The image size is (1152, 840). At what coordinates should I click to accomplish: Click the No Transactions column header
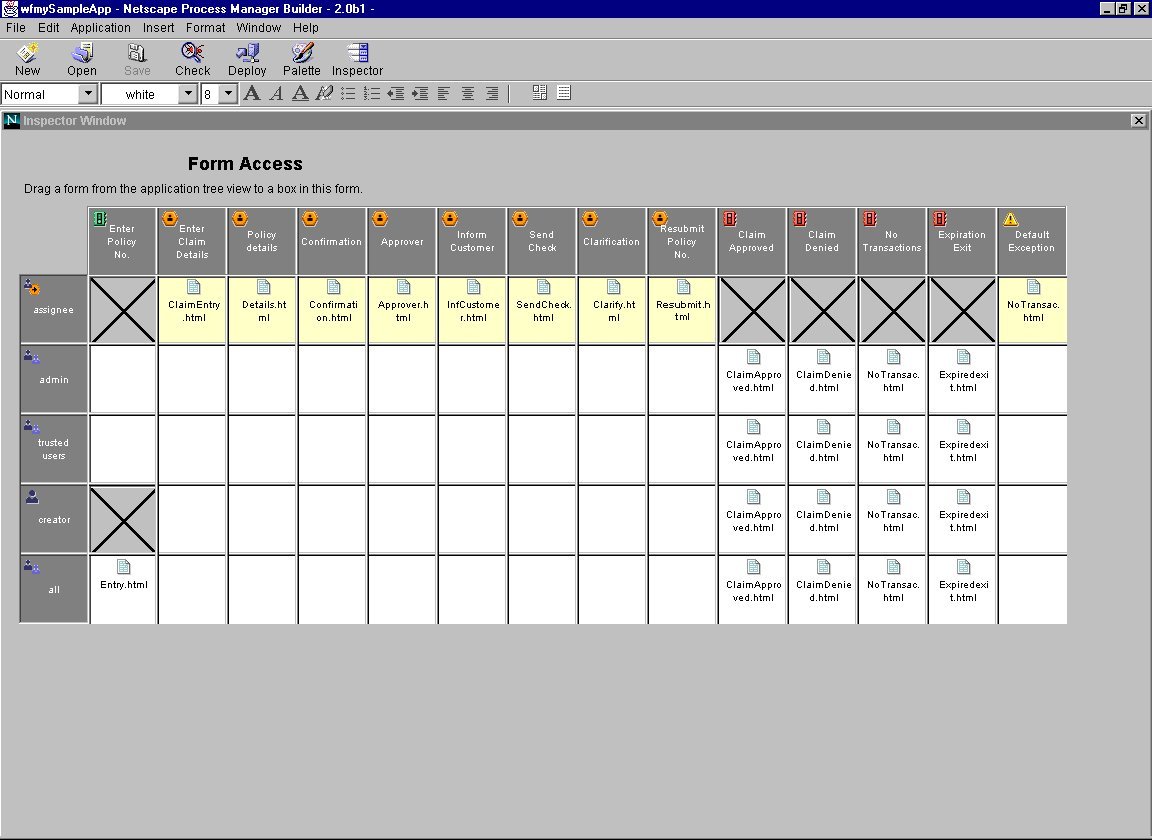coord(892,241)
